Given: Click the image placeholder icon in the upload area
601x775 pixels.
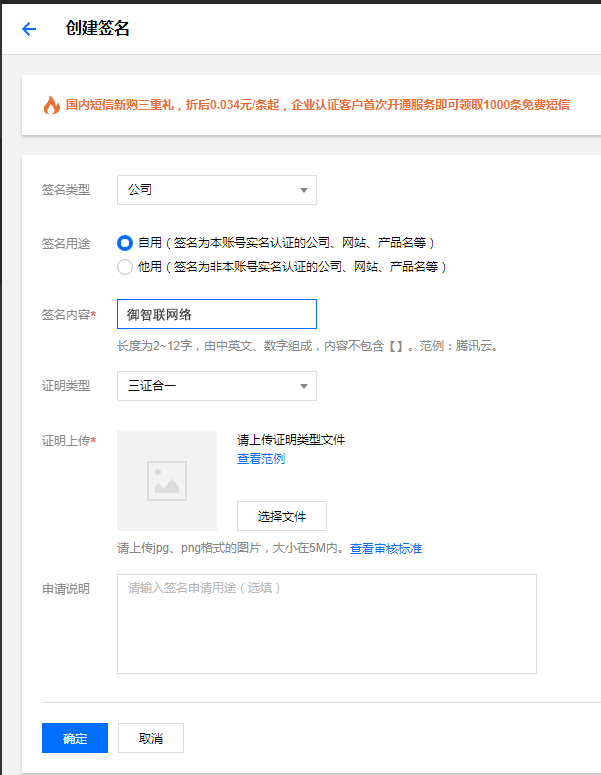Looking at the screenshot, I should tap(167, 481).
